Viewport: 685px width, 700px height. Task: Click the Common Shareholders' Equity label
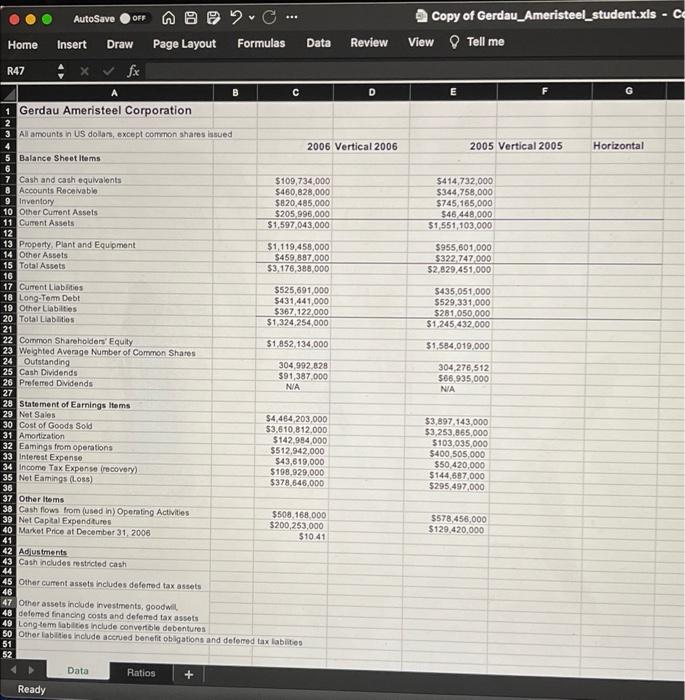pyautogui.click(x=76, y=341)
